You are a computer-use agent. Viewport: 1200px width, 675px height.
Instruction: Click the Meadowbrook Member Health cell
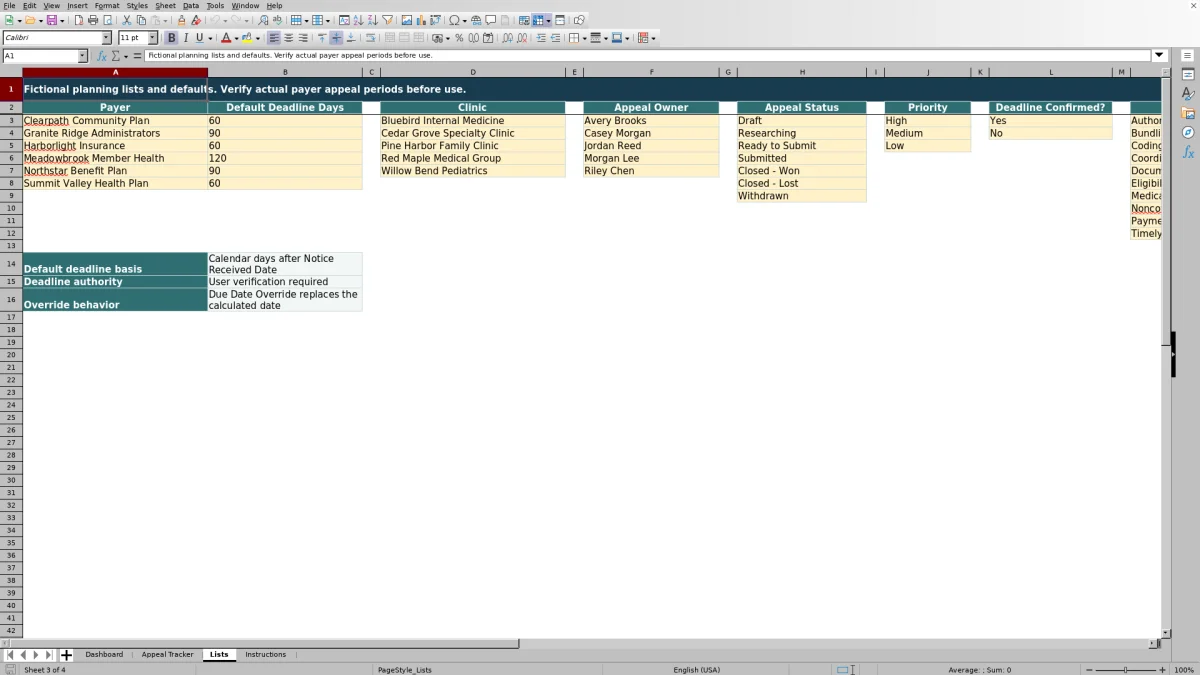(x=115, y=158)
